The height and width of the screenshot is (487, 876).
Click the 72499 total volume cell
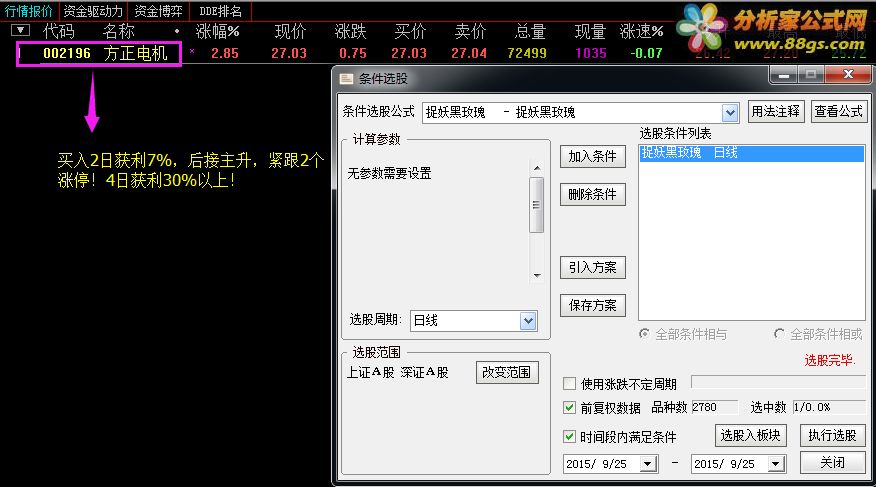527,54
